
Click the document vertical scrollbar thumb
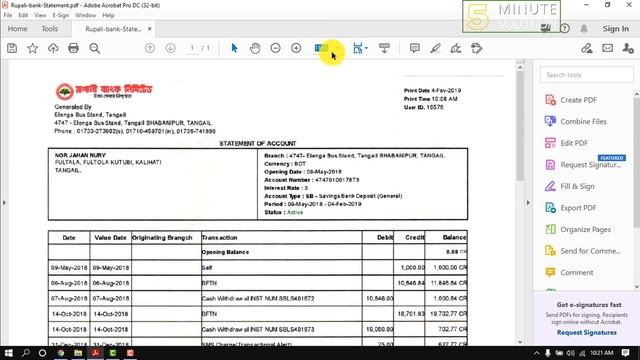(520, 127)
